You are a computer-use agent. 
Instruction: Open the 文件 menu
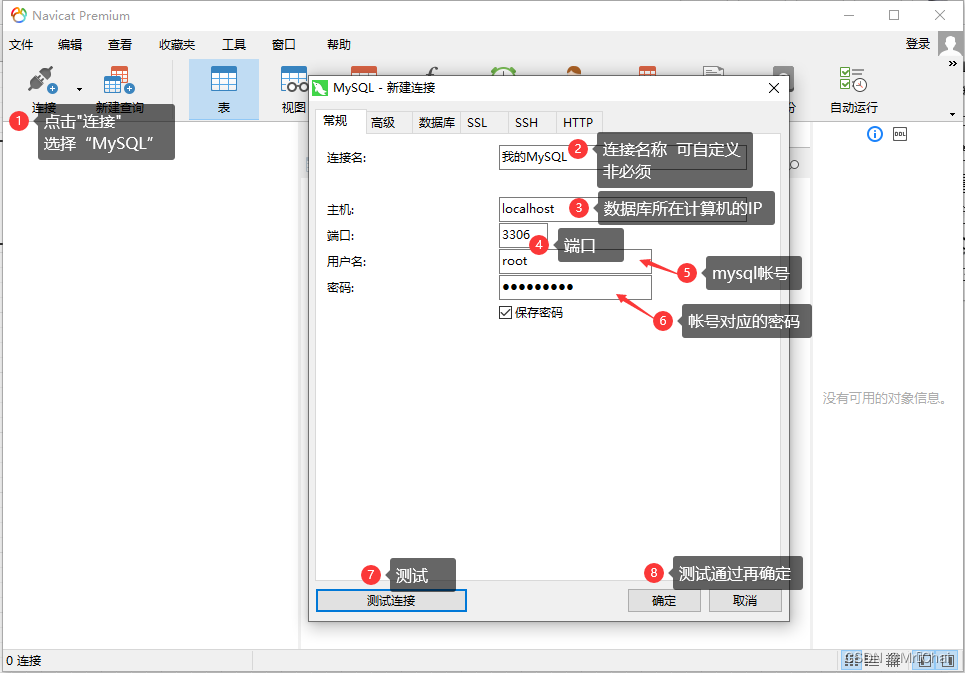tap(21, 45)
